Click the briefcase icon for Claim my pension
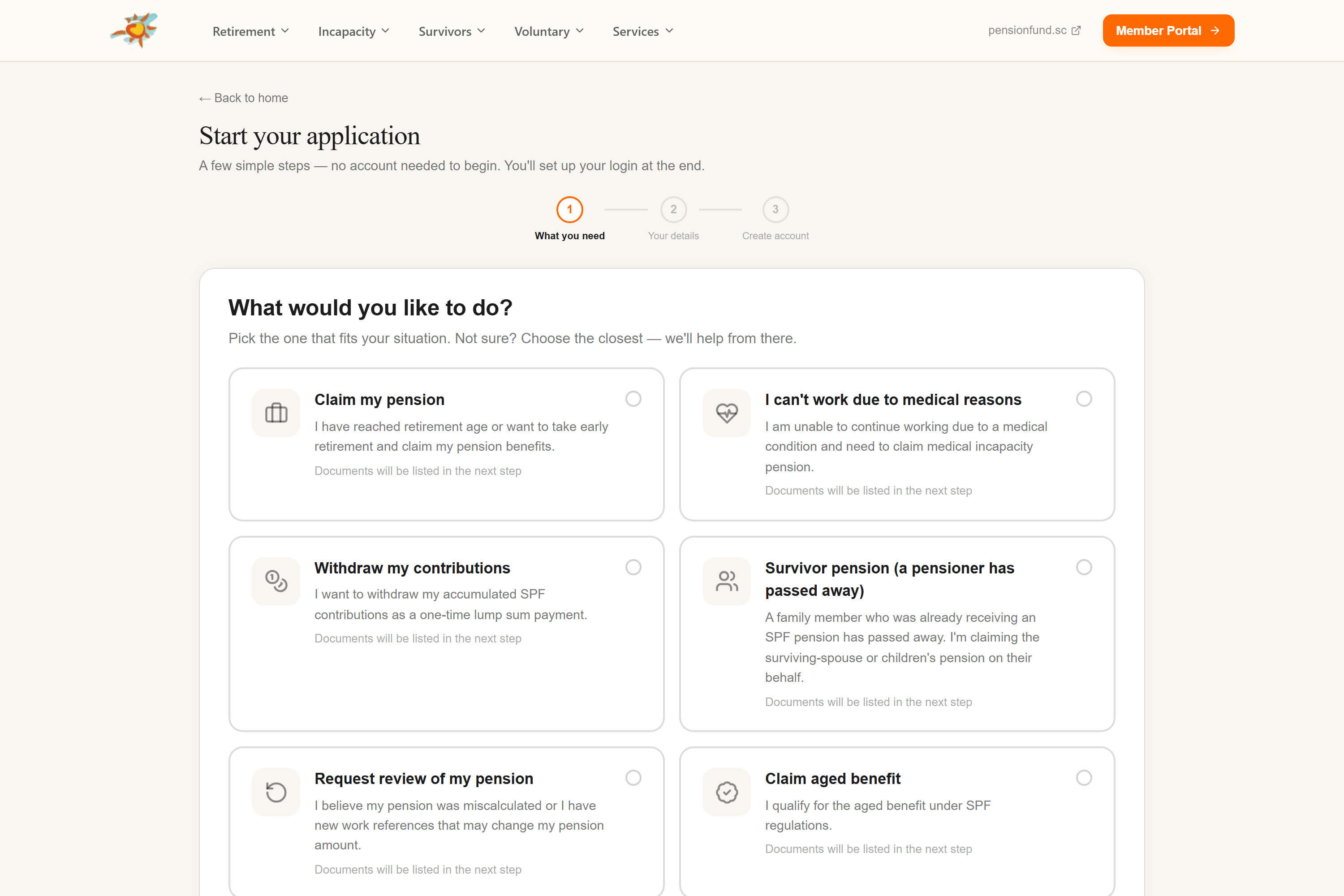The width and height of the screenshot is (1344, 896). coord(276,413)
